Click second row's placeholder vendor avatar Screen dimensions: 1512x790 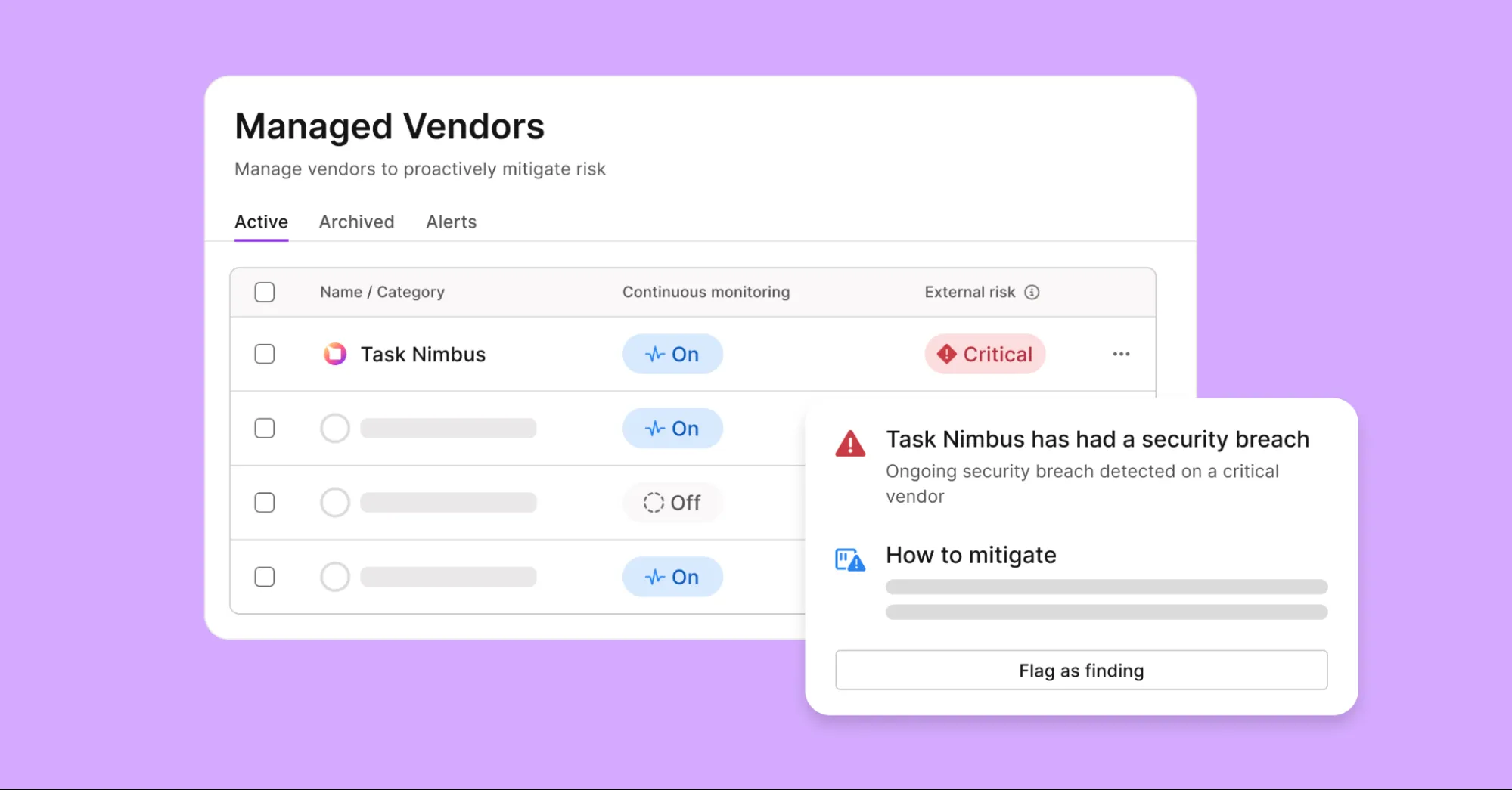pyautogui.click(x=335, y=428)
